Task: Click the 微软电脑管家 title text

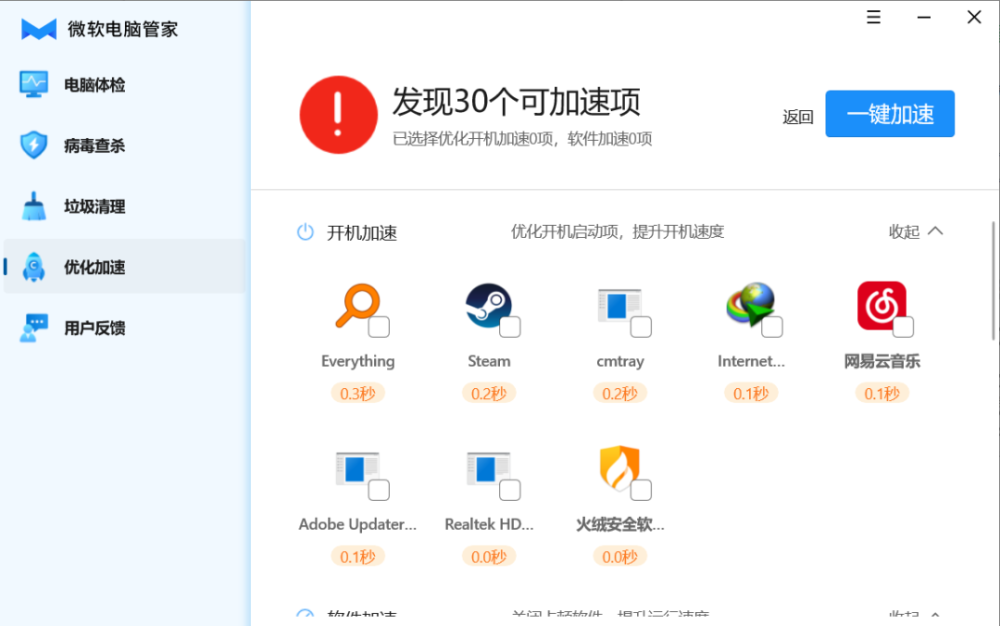Action: pyautogui.click(x=122, y=29)
